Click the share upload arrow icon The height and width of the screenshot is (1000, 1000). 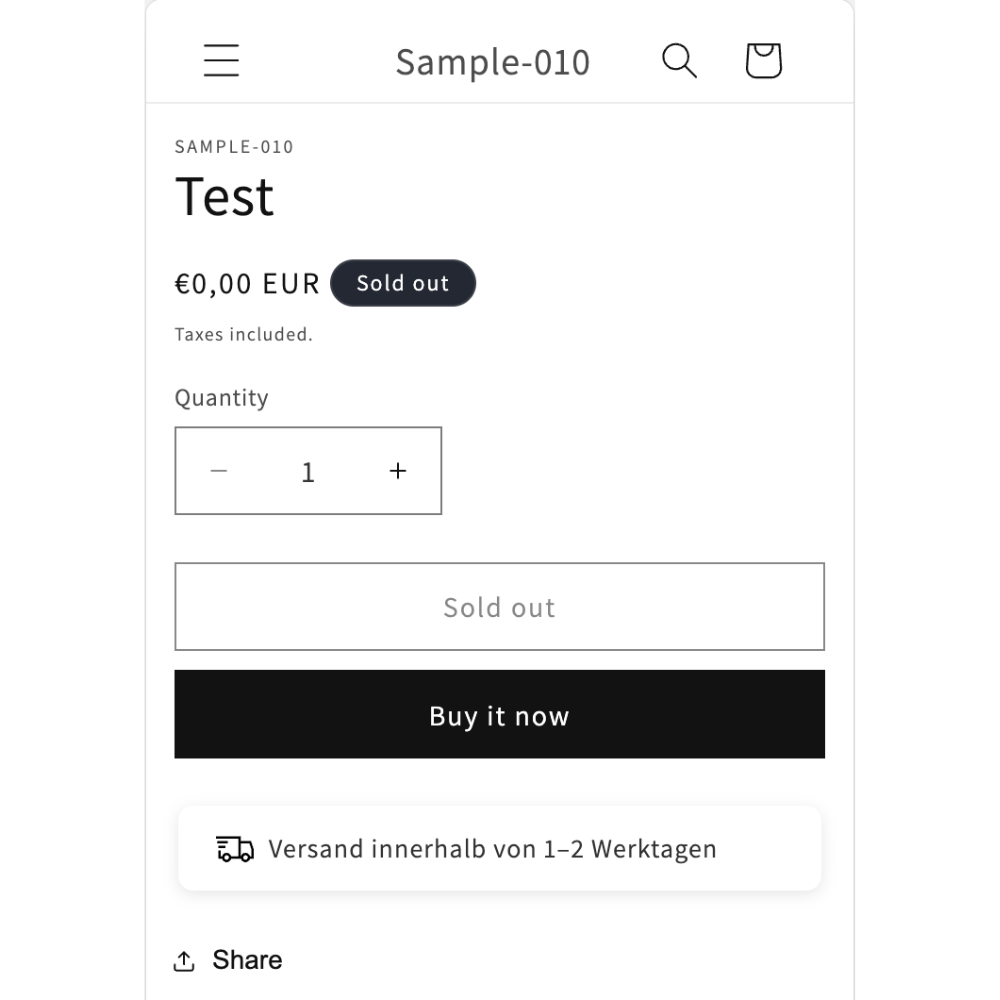[x=184, y=960]
